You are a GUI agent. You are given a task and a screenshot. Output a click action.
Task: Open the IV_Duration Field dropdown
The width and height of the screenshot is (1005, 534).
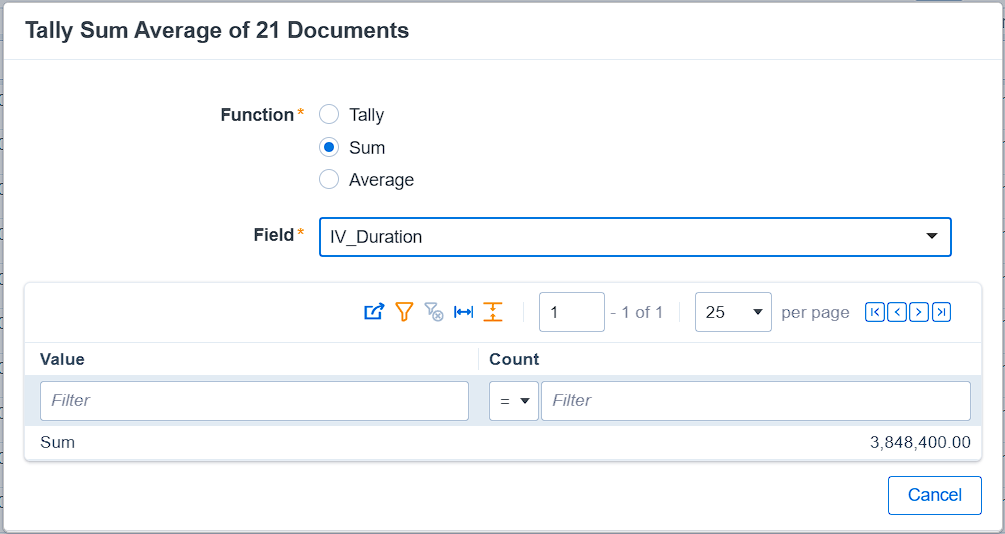[635, 237]
